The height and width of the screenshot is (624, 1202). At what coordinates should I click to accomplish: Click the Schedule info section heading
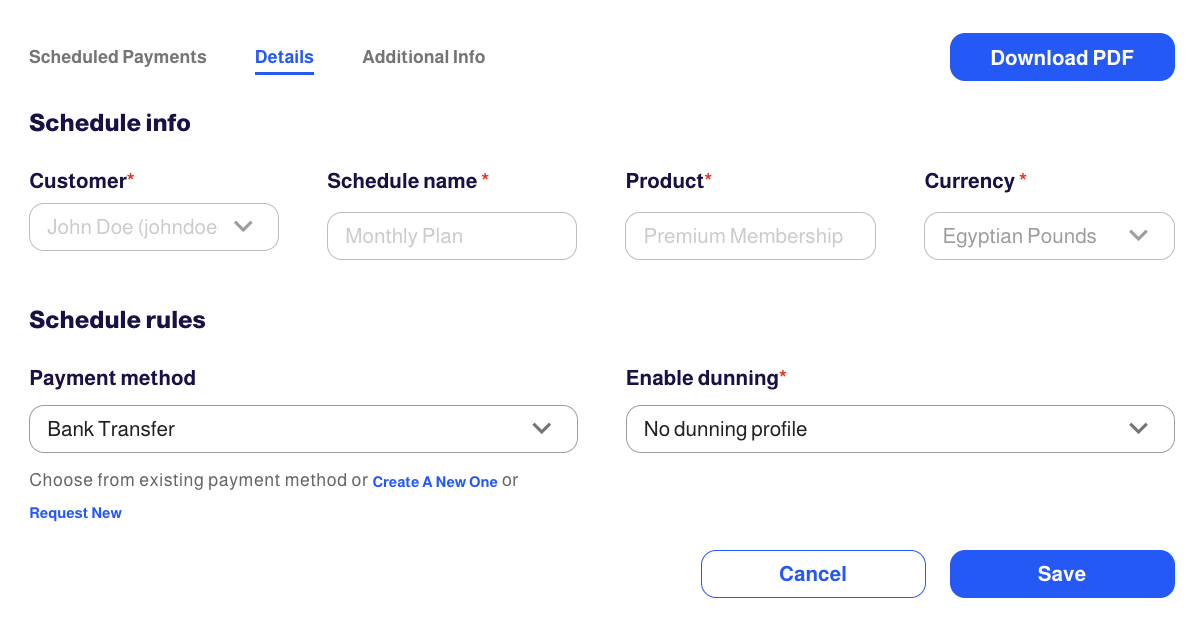110,123
